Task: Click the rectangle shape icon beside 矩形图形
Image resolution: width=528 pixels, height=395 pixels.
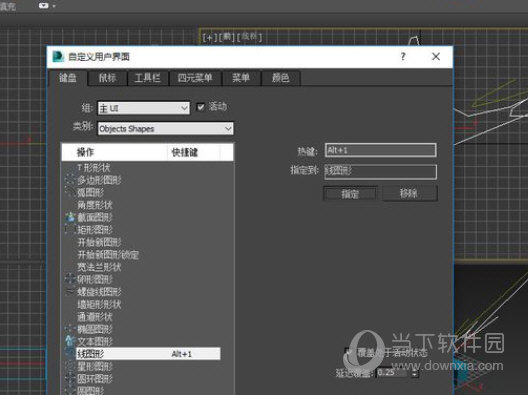Action: 70,230
